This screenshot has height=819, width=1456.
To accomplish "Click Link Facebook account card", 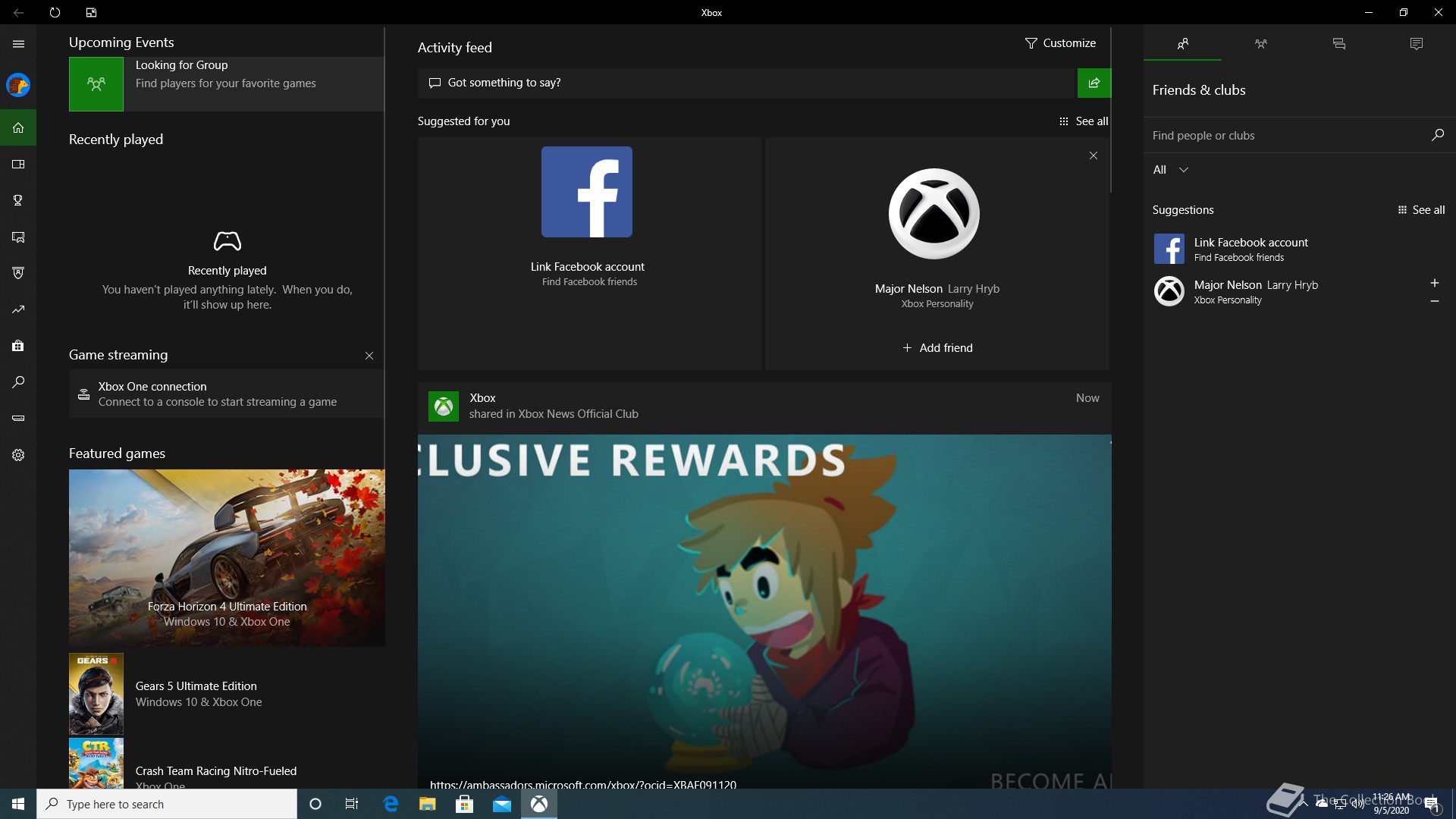I will click(x=588, y=253).
